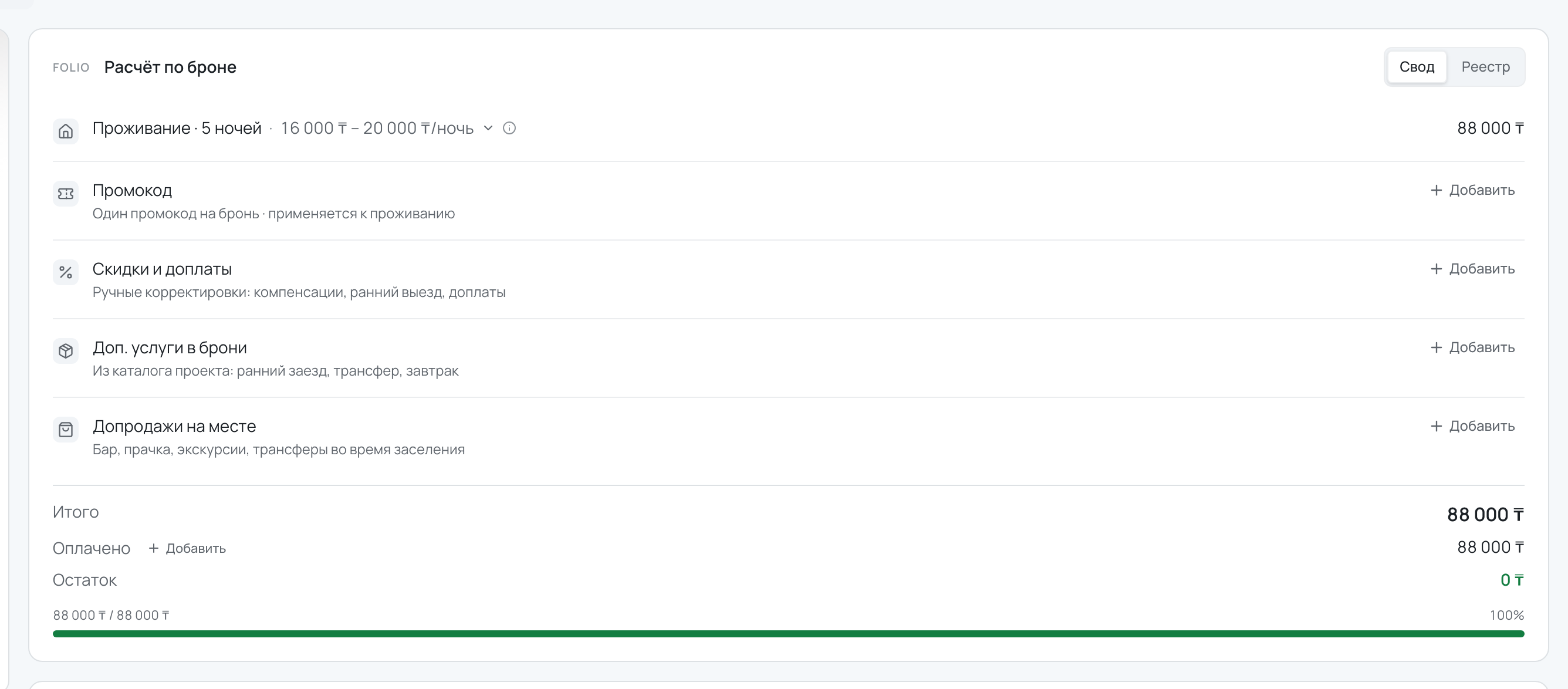This screenshot has height=689, width=1568.
Task: Switch to the Реестр tab
Action: click(1485, 66)
